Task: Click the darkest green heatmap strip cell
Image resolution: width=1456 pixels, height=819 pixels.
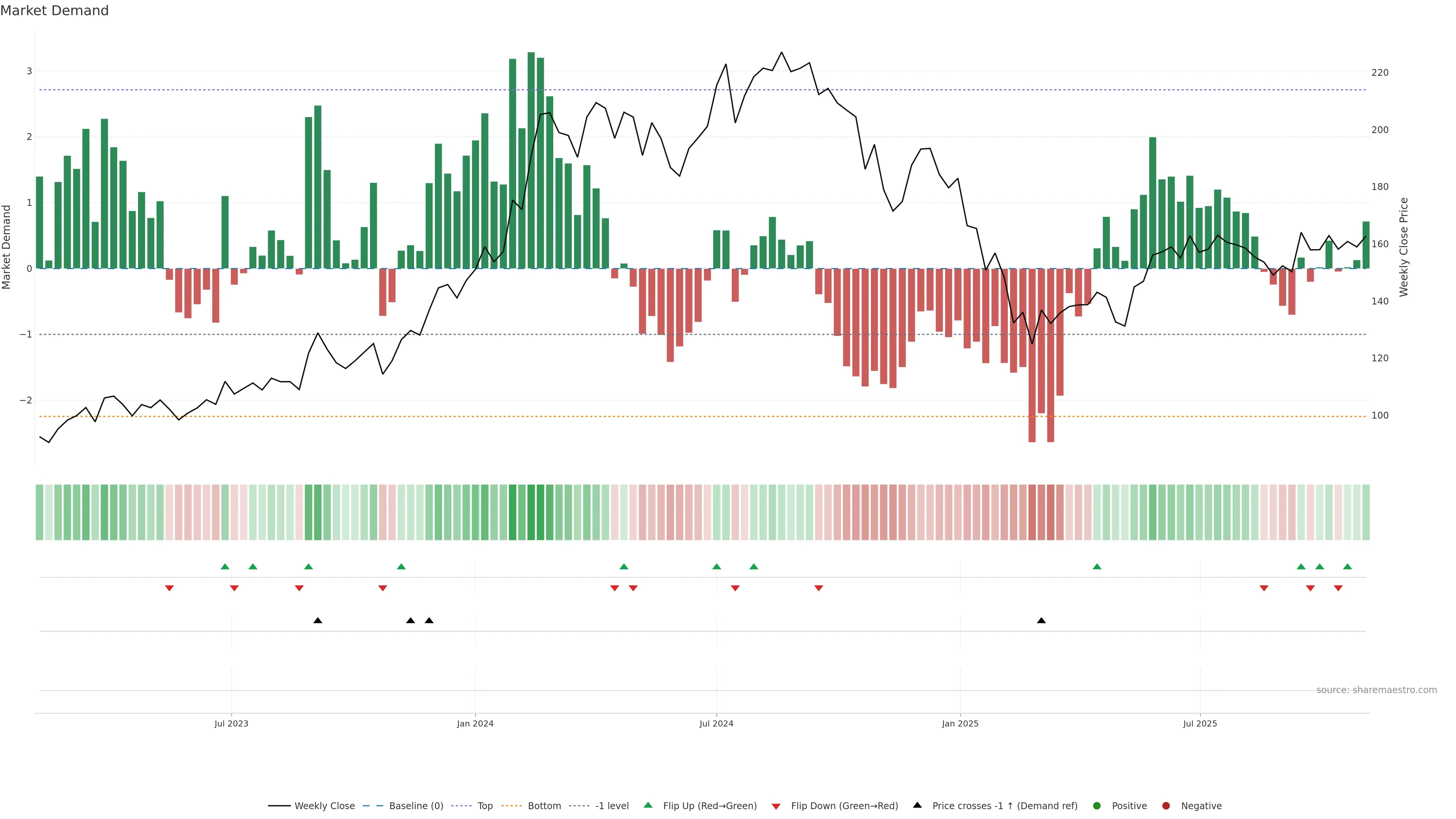Action: pyautogui.click(x=531, y=512)
